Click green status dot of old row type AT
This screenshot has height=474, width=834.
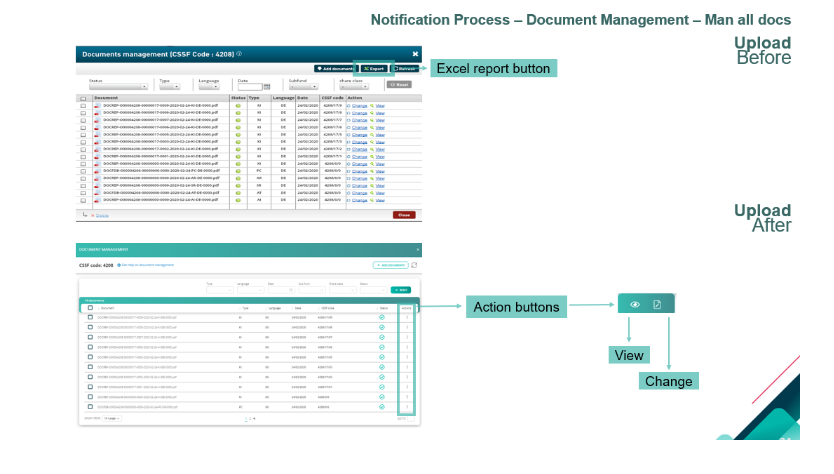click(238, 193)
